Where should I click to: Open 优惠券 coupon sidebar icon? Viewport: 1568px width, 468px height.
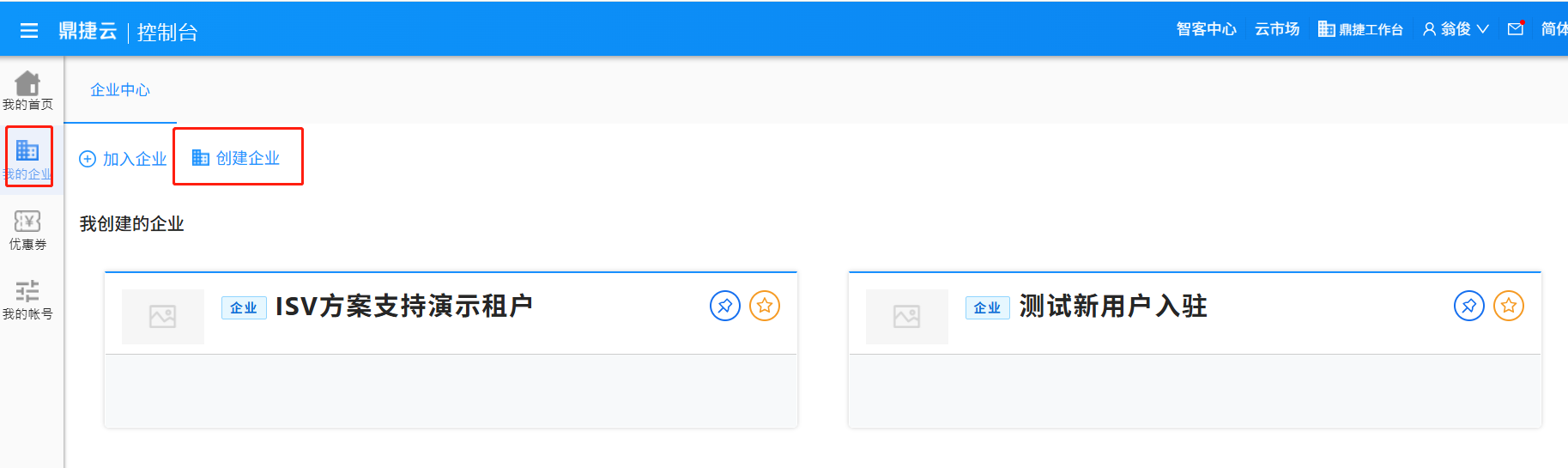coord(27,230)
